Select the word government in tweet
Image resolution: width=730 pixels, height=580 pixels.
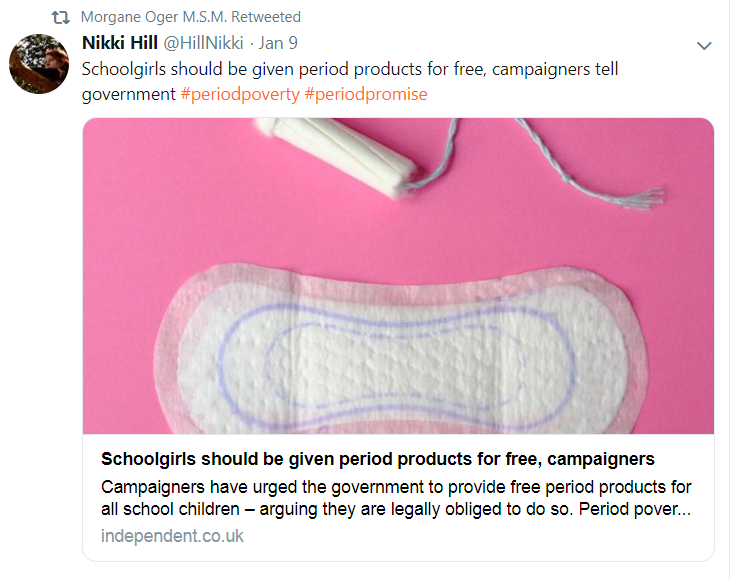[x=128, y=94]
